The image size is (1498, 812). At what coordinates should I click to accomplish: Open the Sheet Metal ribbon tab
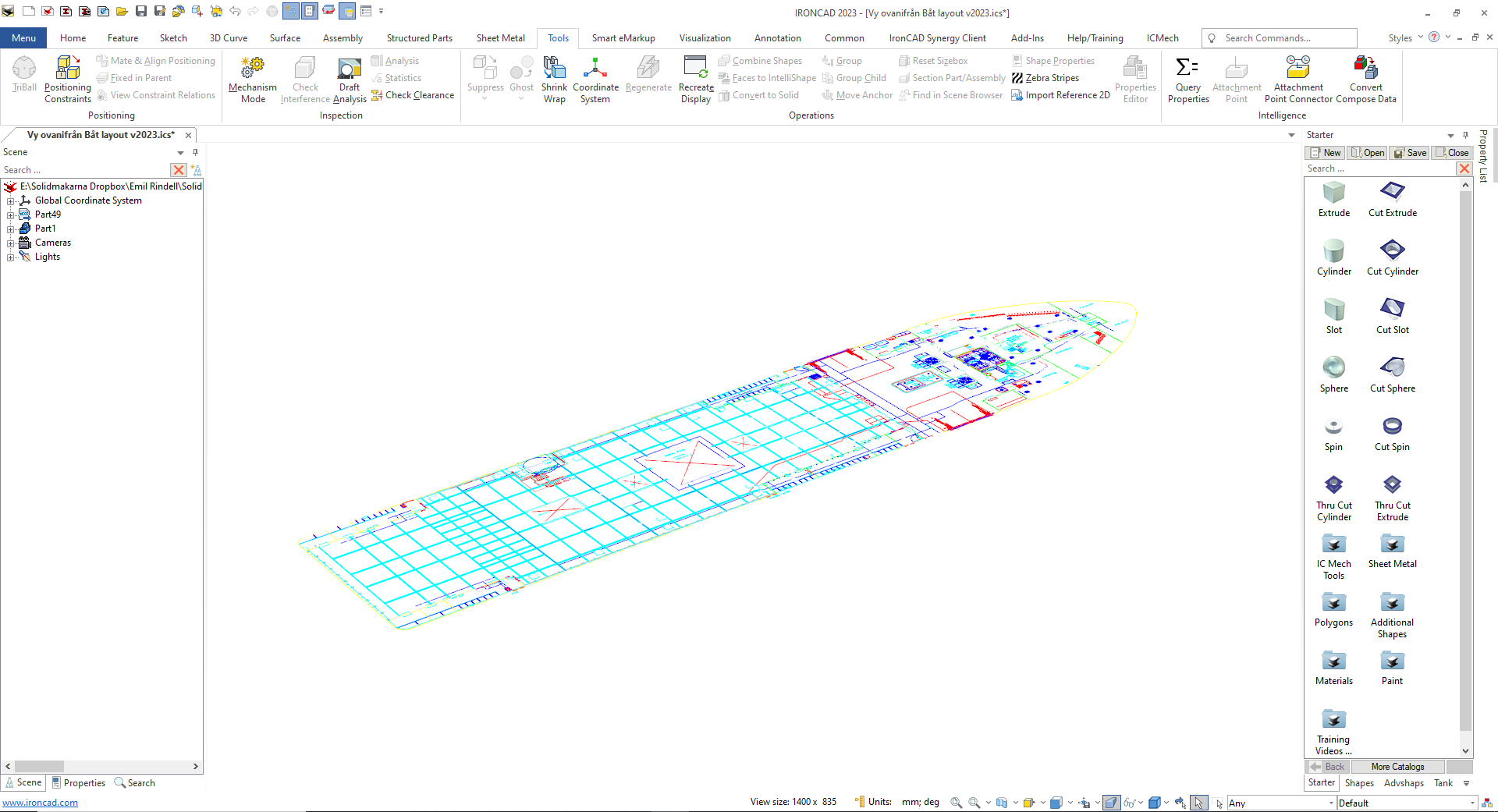[501, 37]
